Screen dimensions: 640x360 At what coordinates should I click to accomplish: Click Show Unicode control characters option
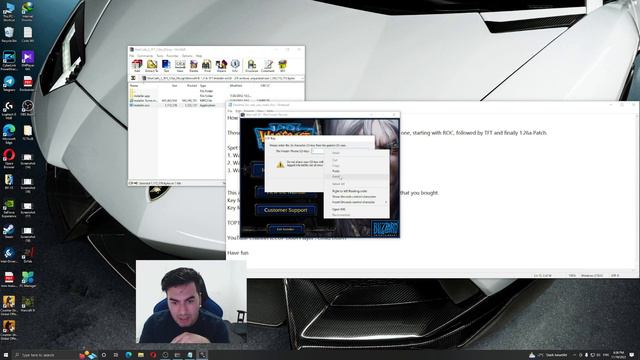pyautogui.click(x=354, y=196)
